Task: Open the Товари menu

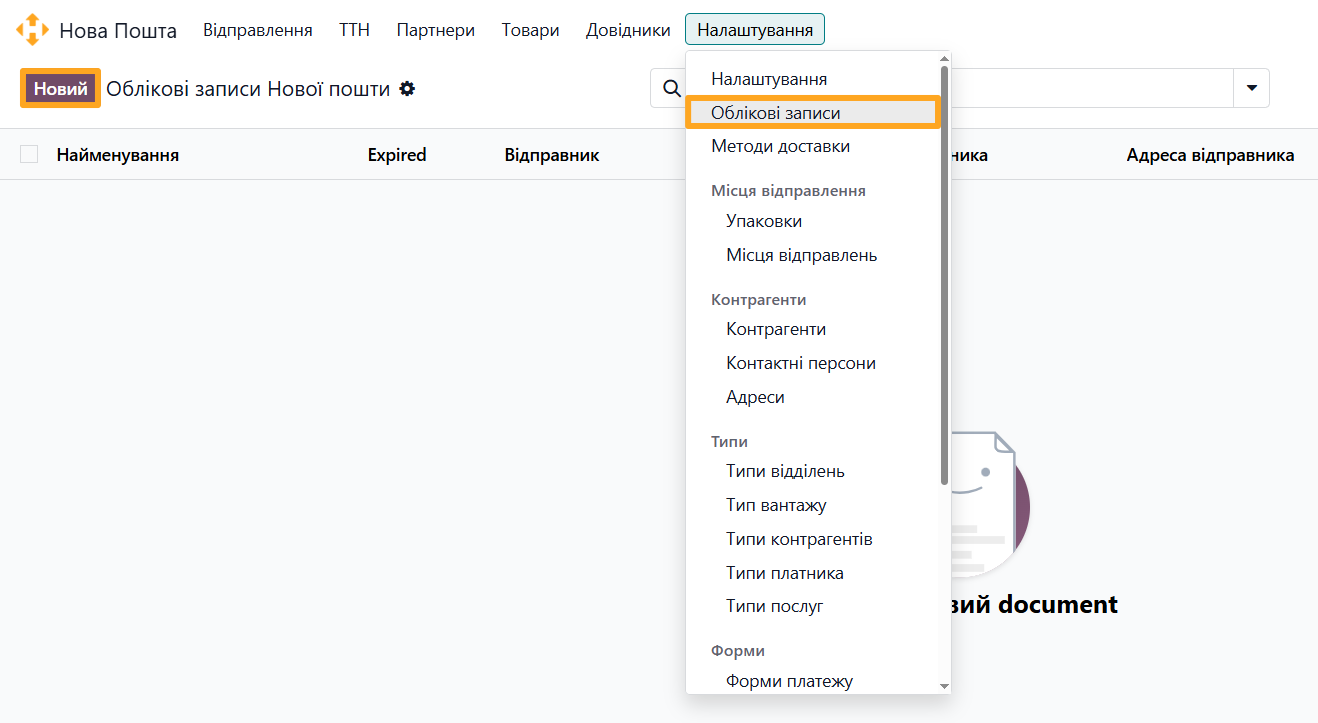Action: (531, 30)
